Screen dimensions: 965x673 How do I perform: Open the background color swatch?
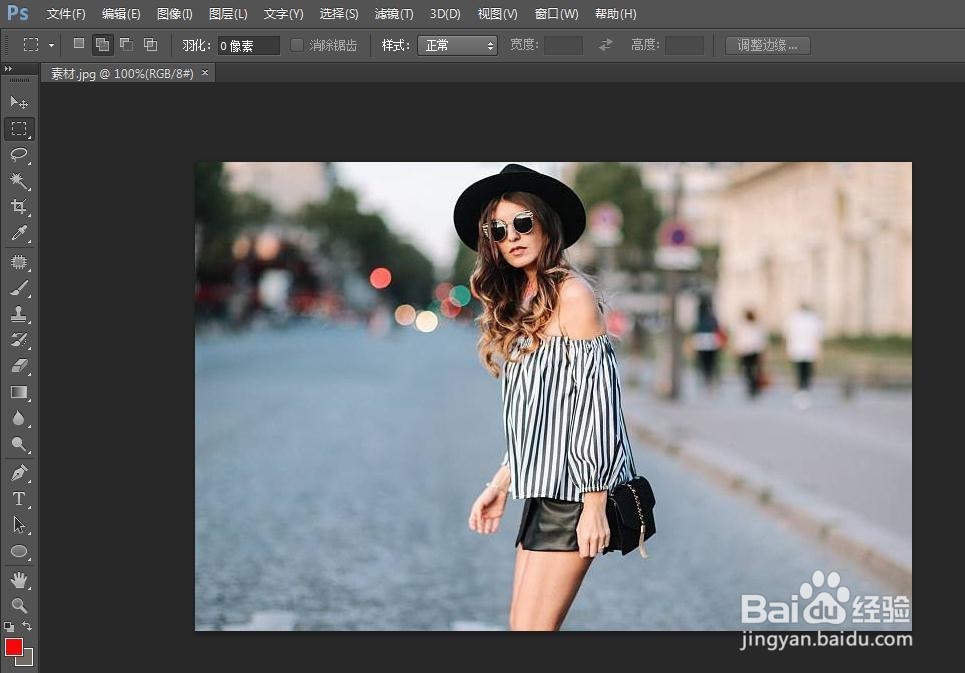27,659
